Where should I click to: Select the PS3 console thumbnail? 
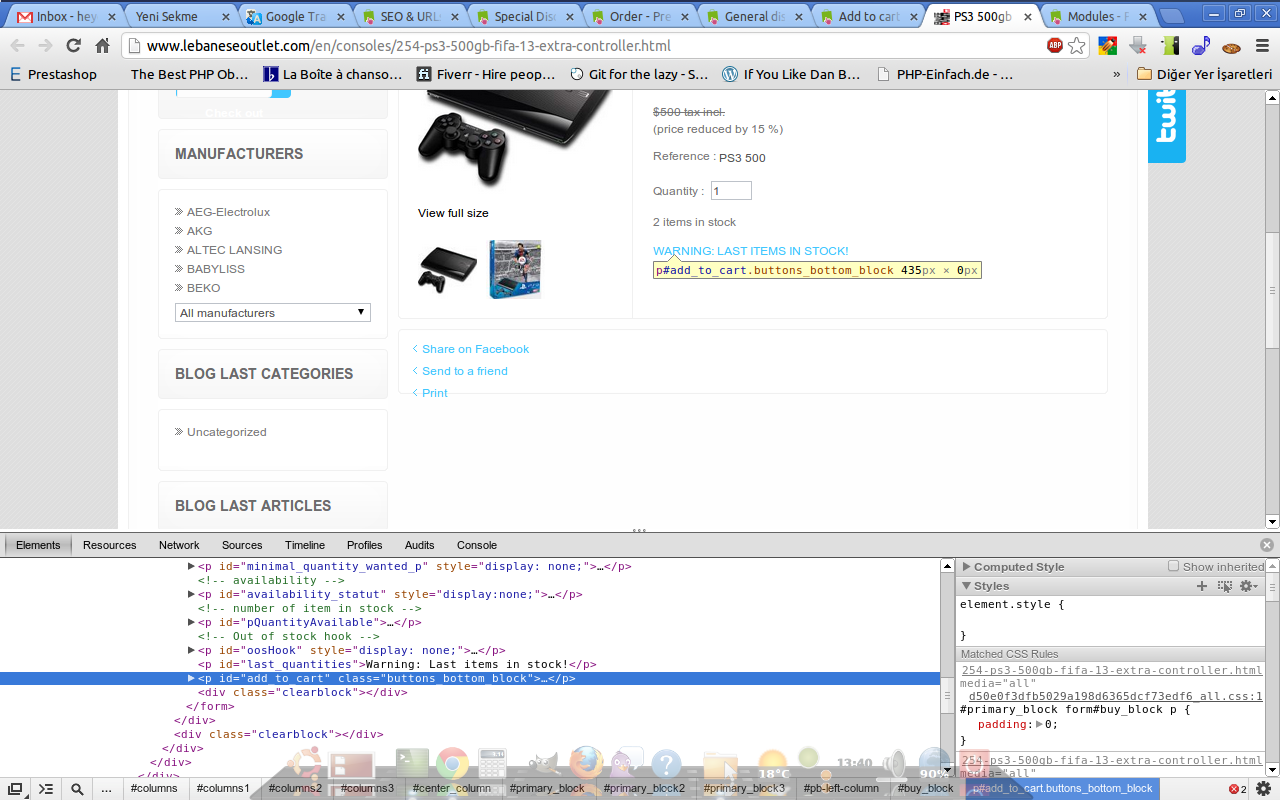(x=447, y=269)
